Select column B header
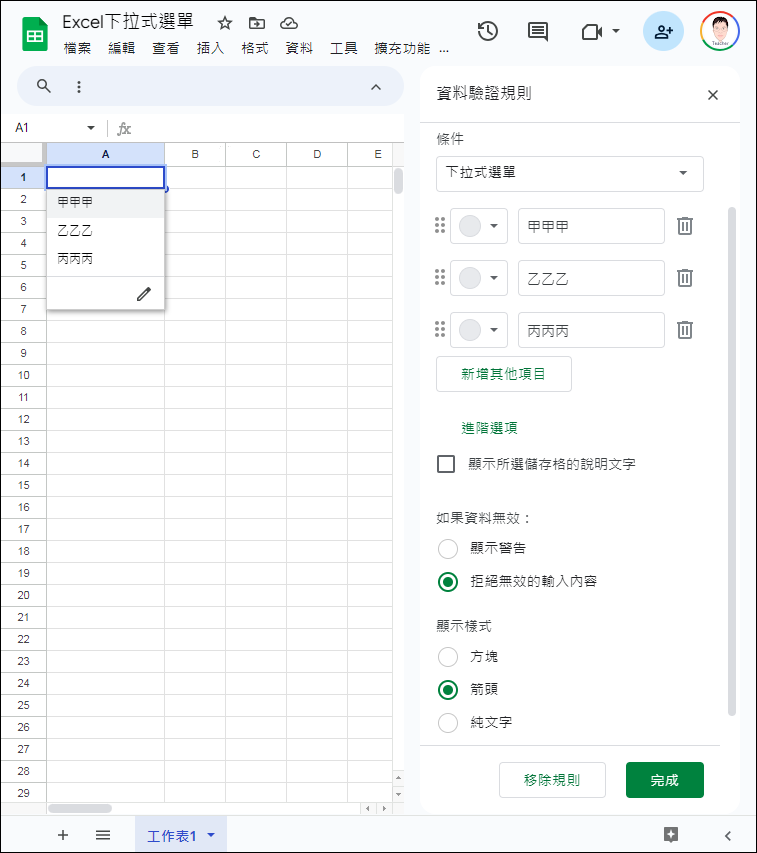The image size is (757, 853). pos(195,154)
